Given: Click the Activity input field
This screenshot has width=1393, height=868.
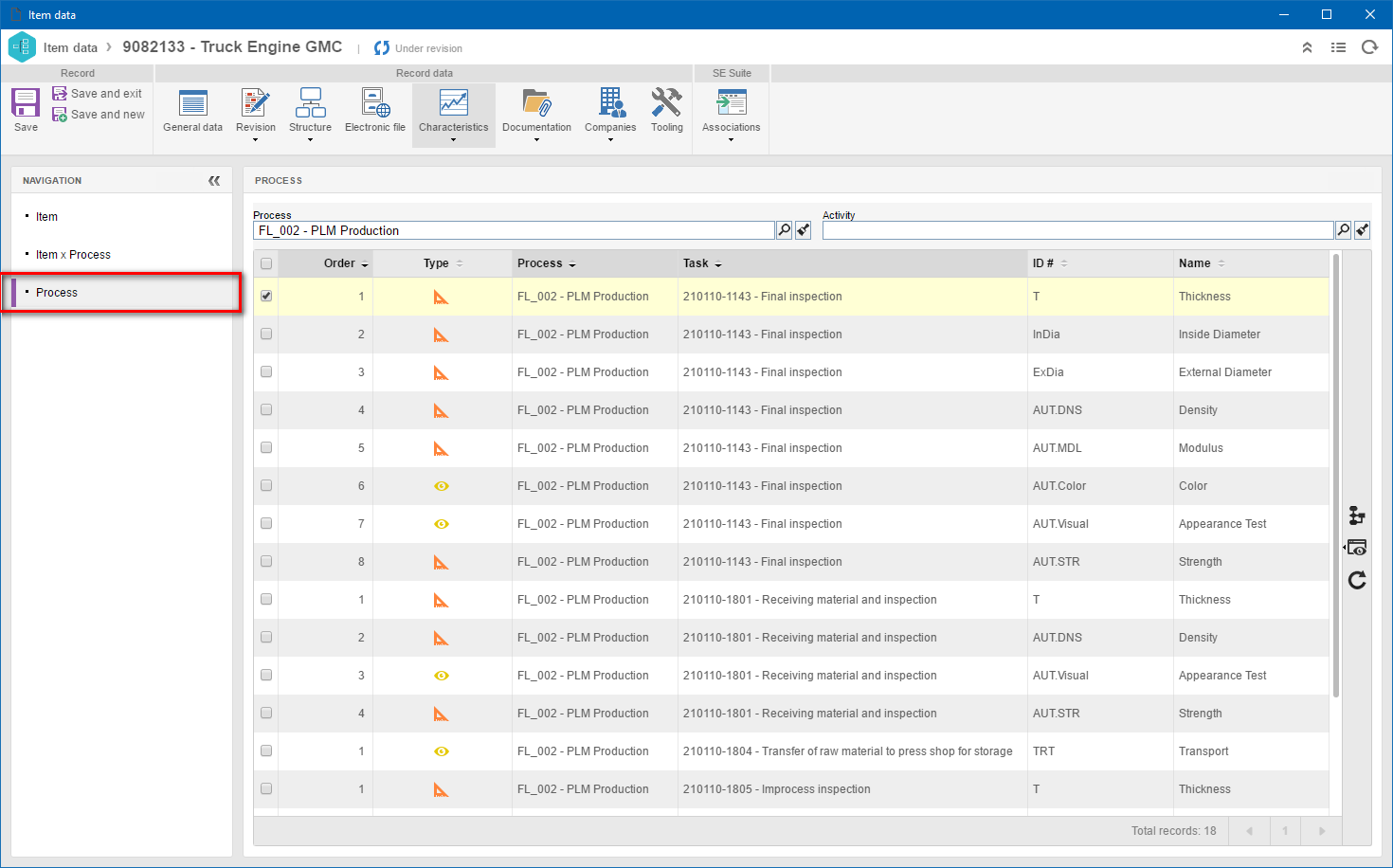Looking at the screenshot, I should [x=1078, y=230].
